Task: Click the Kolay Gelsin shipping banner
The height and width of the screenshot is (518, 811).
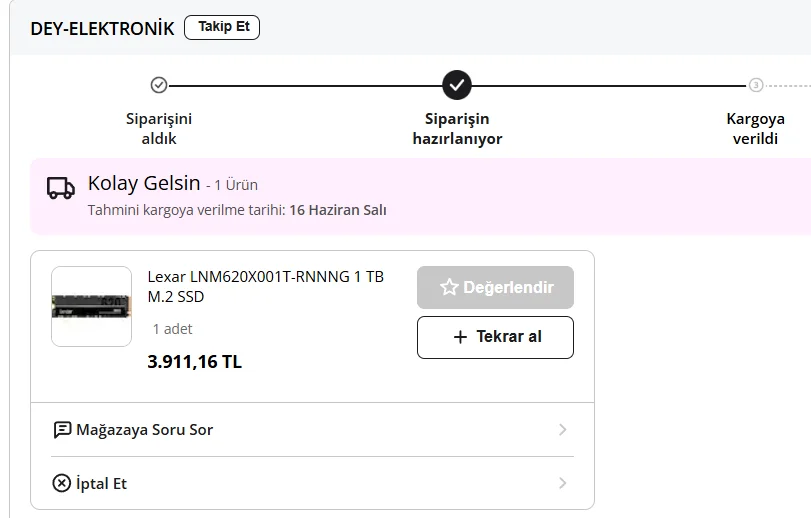Action: [420, 196]
